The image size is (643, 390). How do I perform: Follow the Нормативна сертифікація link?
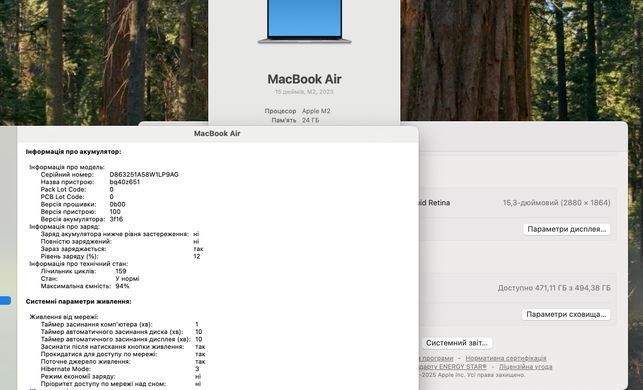pos(506,358)
